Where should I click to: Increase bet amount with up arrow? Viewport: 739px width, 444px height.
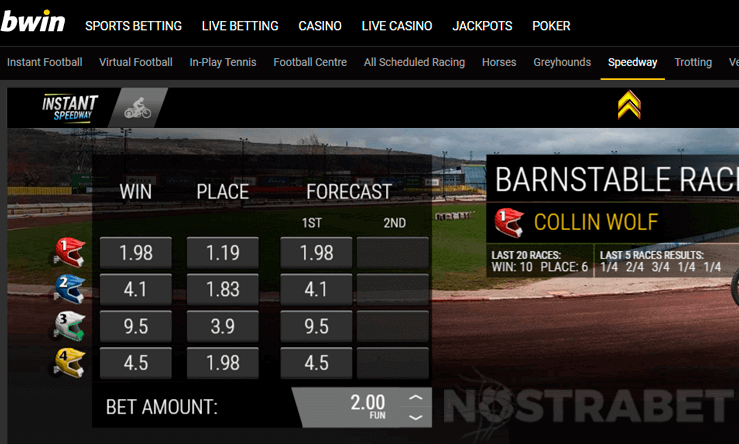[415, 398]
